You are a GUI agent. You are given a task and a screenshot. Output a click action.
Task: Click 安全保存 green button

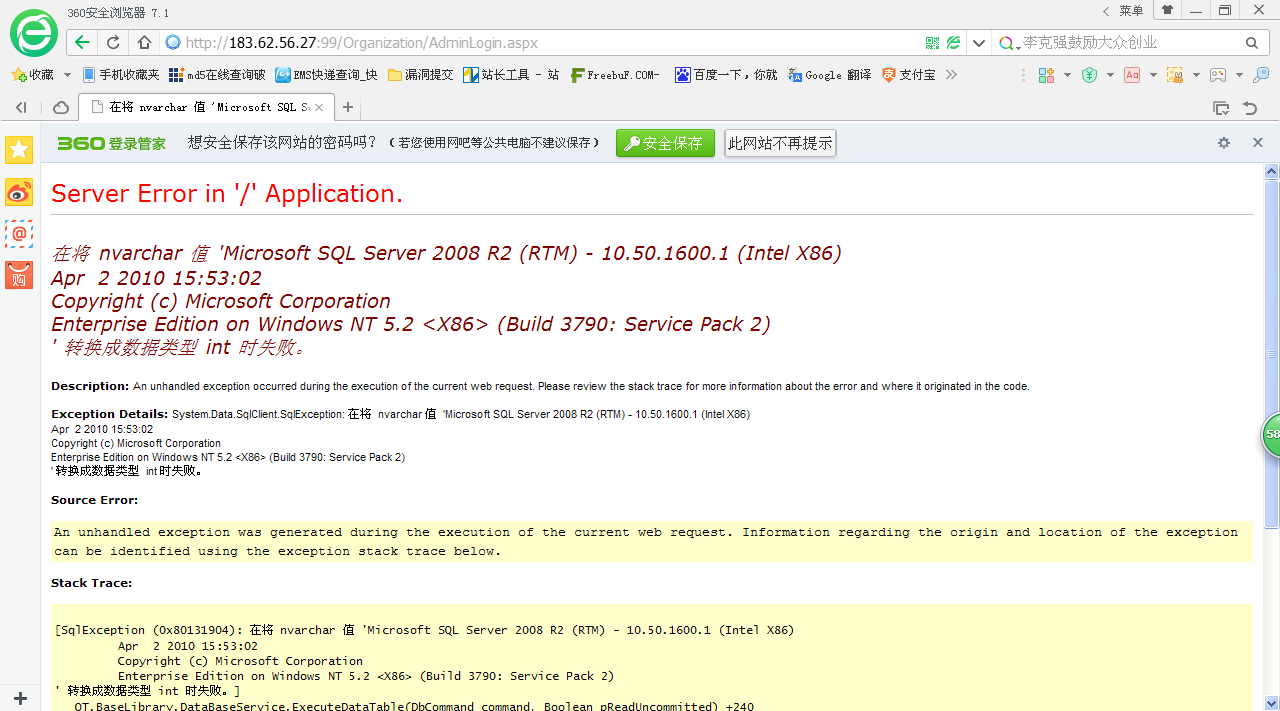665,144
